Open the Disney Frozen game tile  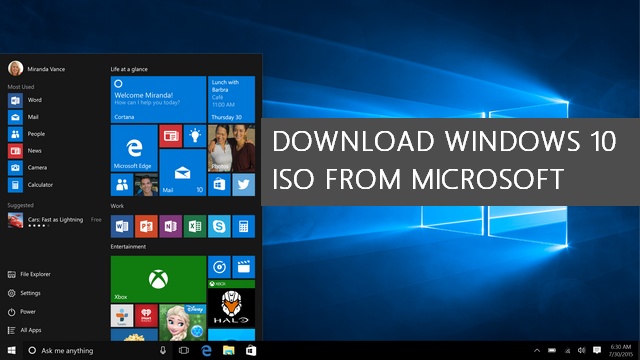[182, 322]
